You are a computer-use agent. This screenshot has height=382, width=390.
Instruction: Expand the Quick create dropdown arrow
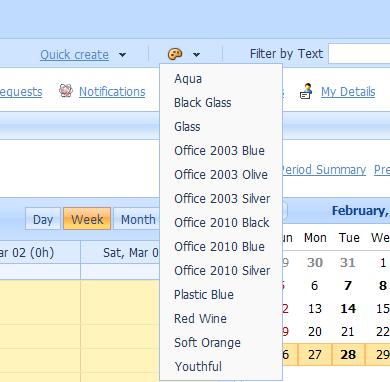point(122,55)
